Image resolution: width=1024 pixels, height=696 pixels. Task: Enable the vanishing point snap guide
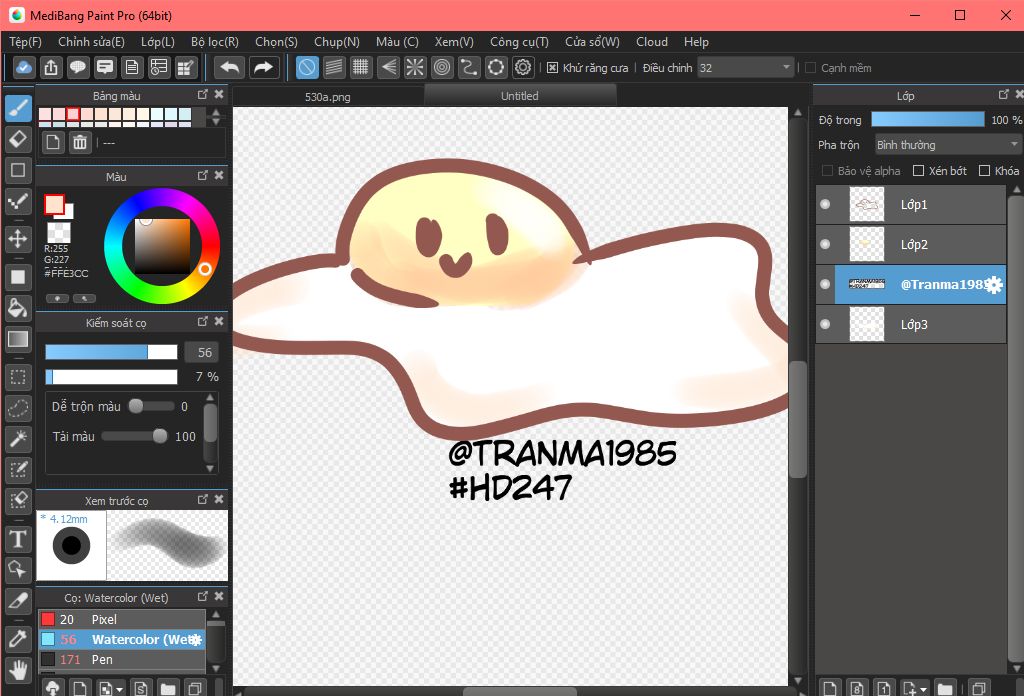coord(388,67)
